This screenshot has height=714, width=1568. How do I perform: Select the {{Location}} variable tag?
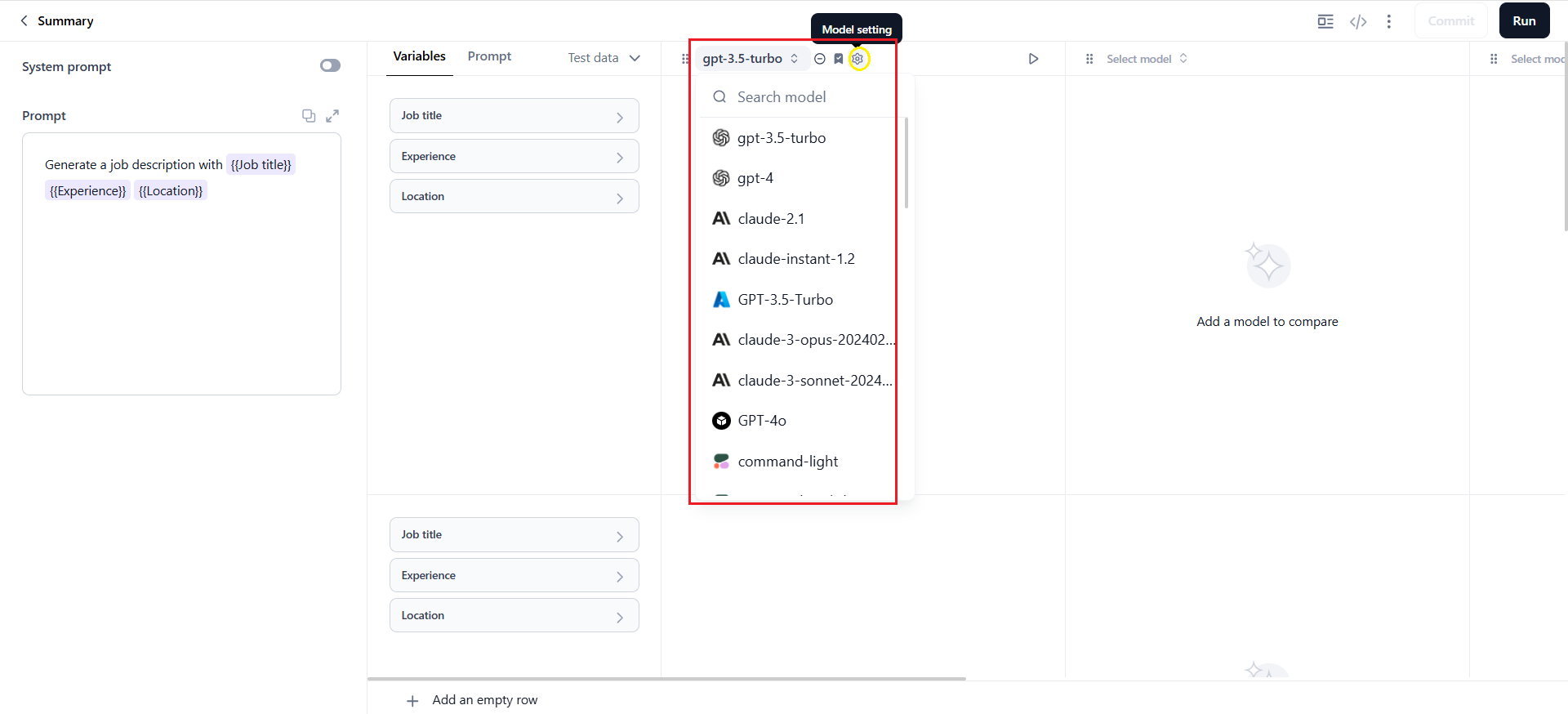[171, 190]
